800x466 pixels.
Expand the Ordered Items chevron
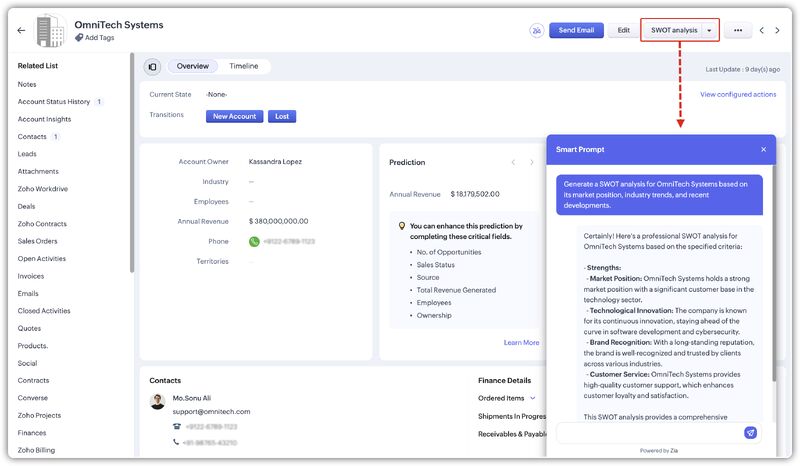[x=533, y=398]
